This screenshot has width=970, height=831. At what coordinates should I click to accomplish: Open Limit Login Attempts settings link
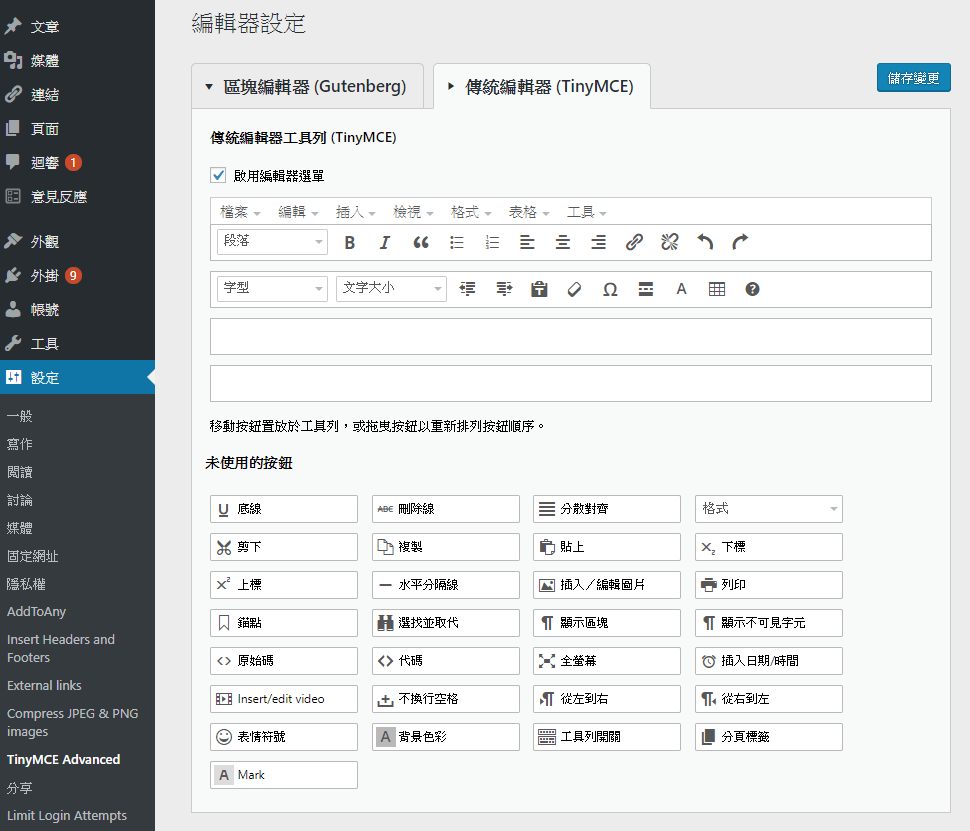point(67,816)
